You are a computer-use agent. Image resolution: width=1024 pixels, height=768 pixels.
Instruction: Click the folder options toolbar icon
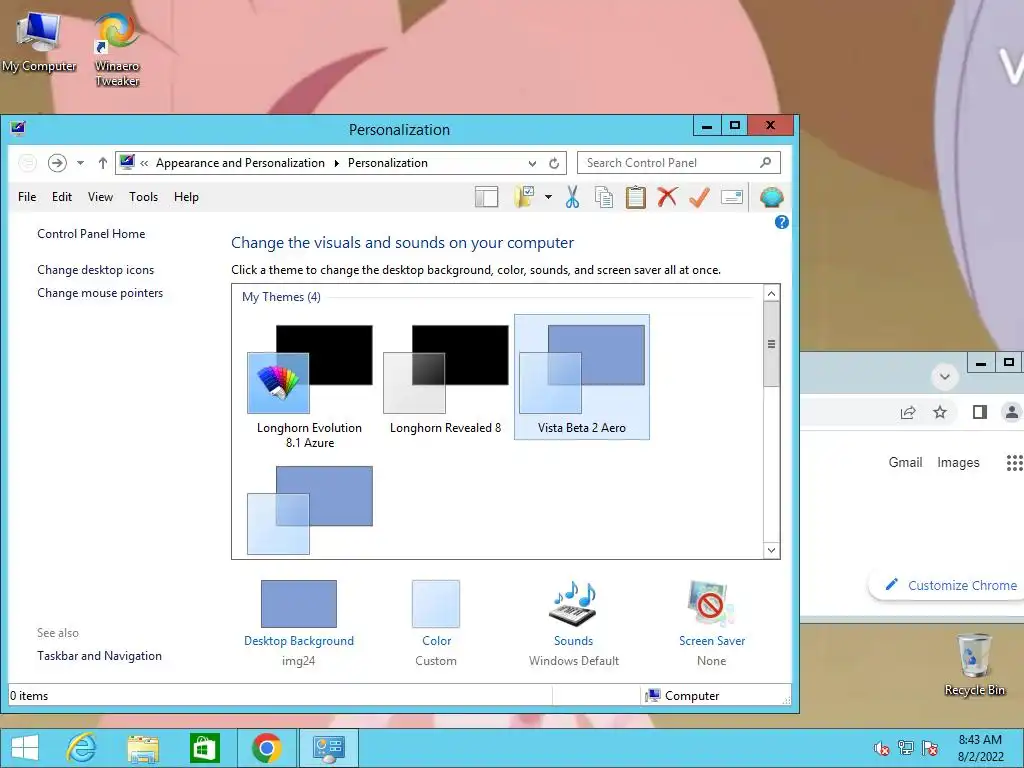pyautogui.click(x=524, y=197)
